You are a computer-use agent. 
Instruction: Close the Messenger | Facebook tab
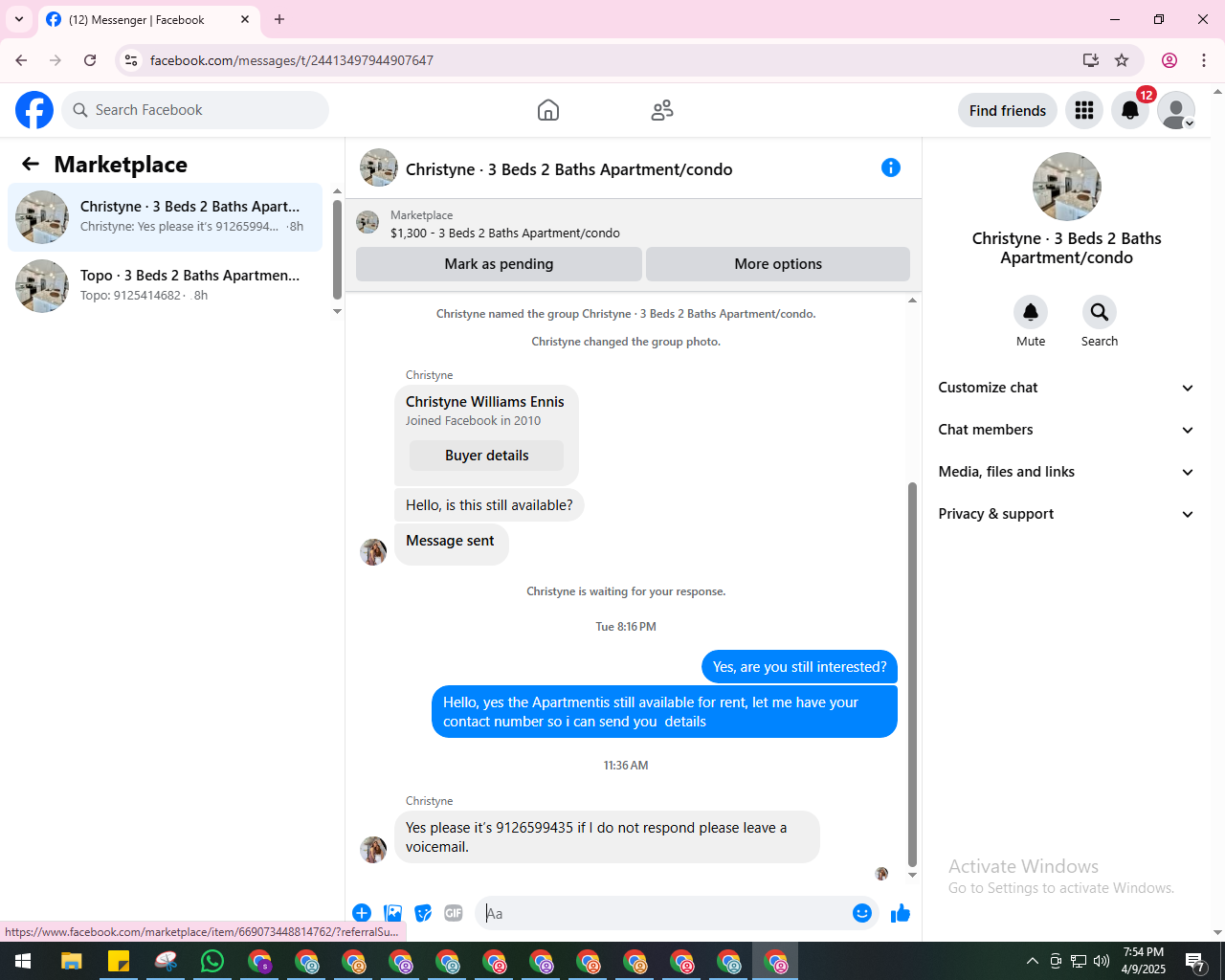[245, 19]
